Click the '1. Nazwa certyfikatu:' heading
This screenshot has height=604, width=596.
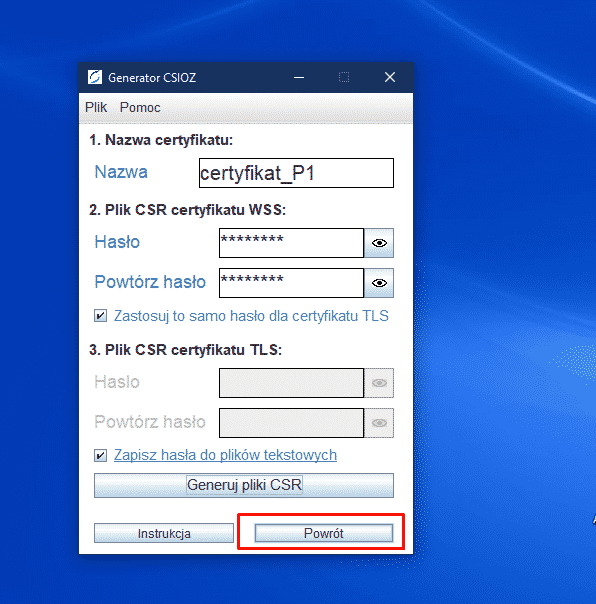click(x=161, y=140)
